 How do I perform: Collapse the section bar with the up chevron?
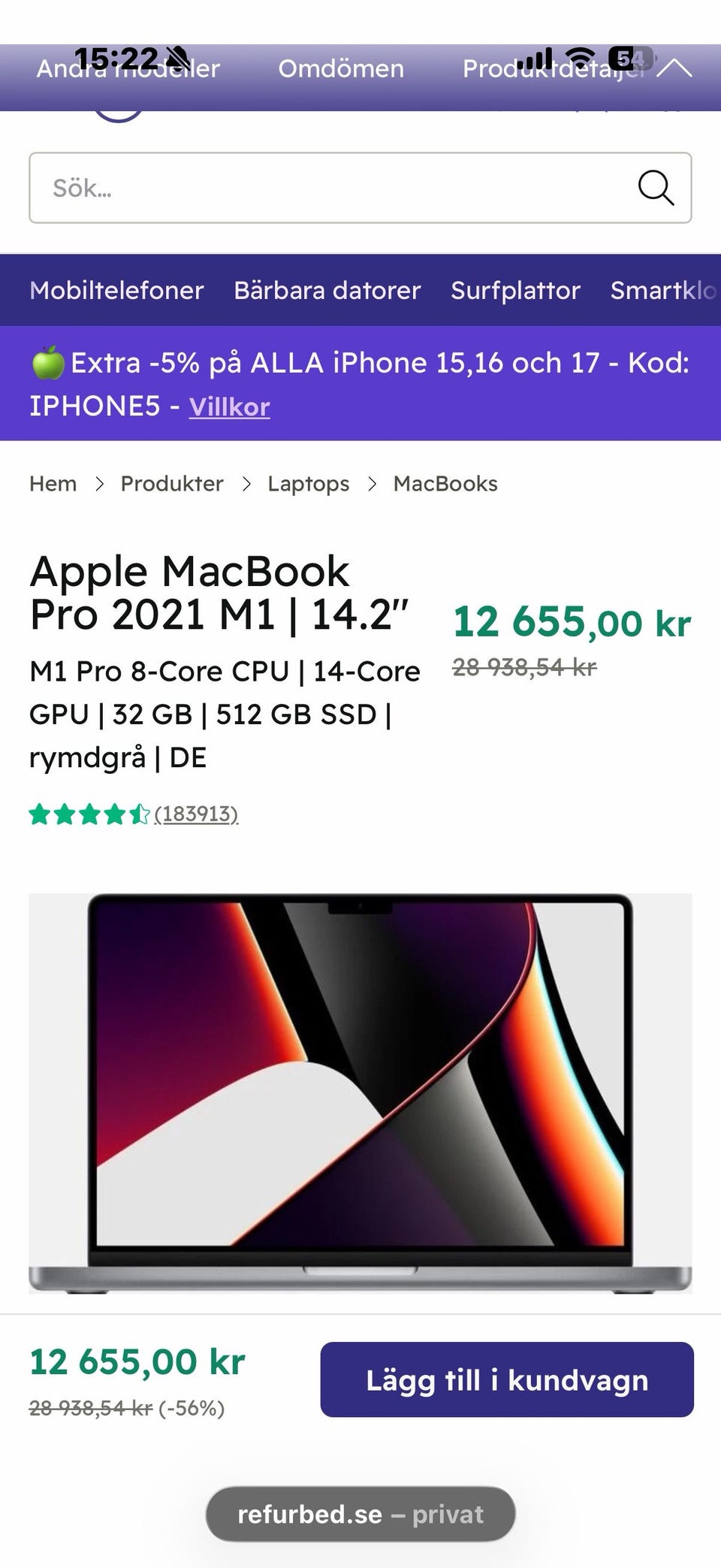tap(676, 69)
